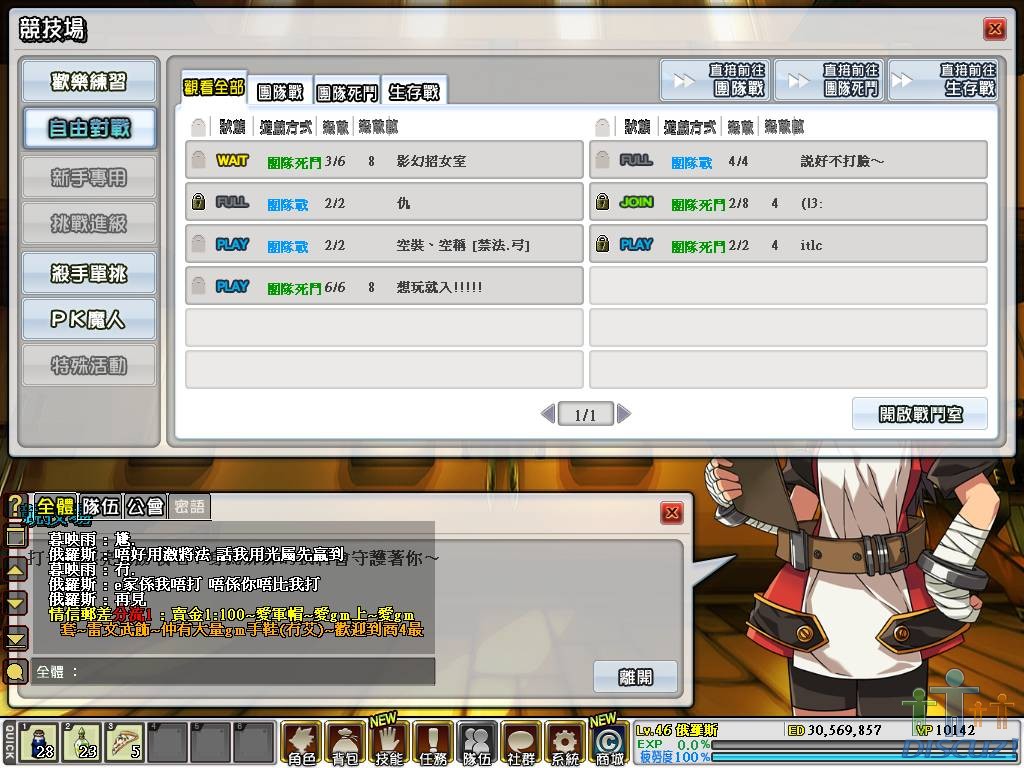This screenshot has width=1024, height=768.
Task: Go to next room list page
Action: tap(624, 414)
